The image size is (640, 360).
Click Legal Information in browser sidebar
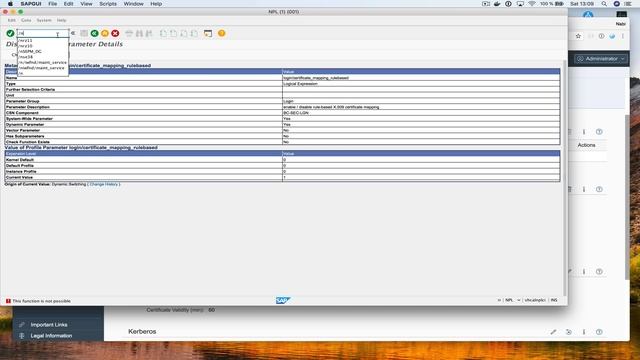pyautogui.click(x=51, y=336)
